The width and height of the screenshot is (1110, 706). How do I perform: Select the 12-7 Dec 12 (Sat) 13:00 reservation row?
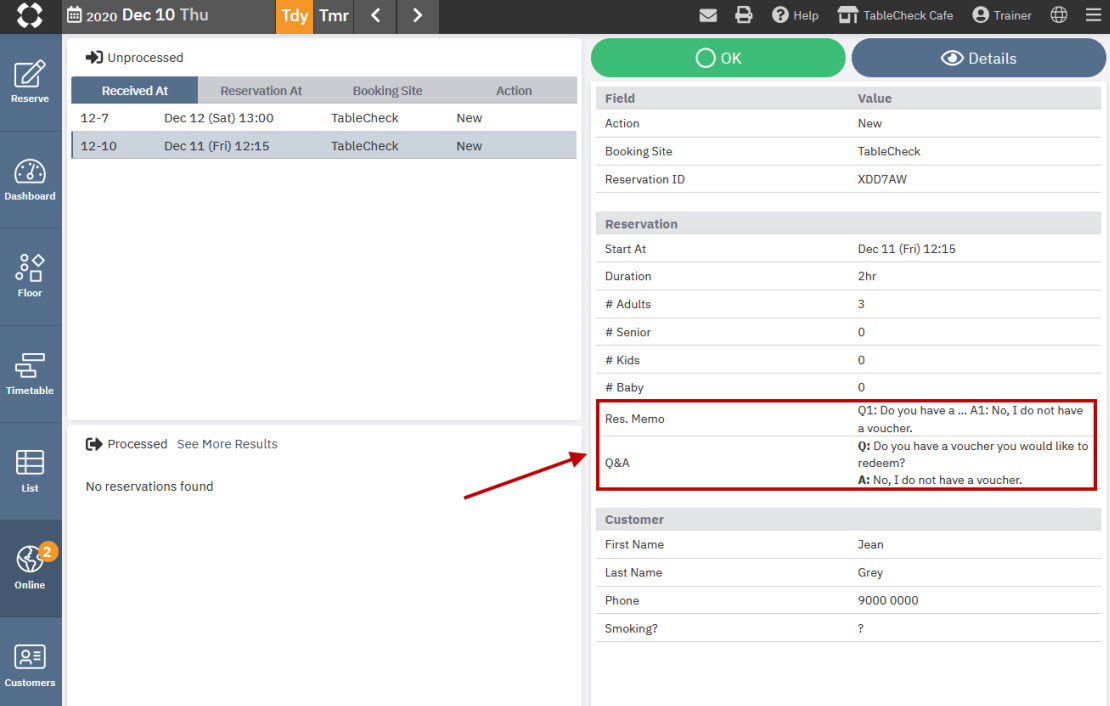324,118
